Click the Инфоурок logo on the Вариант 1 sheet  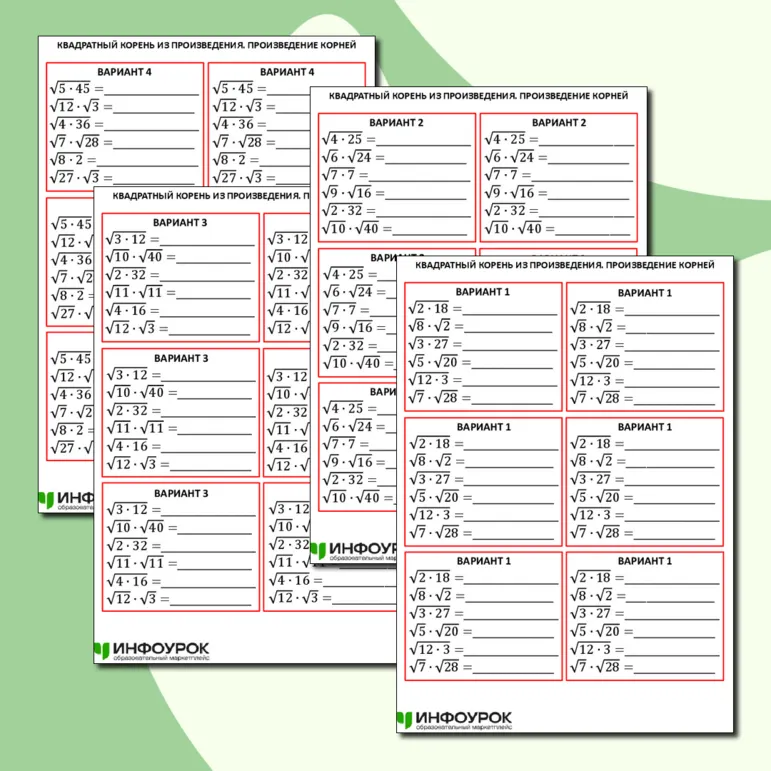coord(454,720)
